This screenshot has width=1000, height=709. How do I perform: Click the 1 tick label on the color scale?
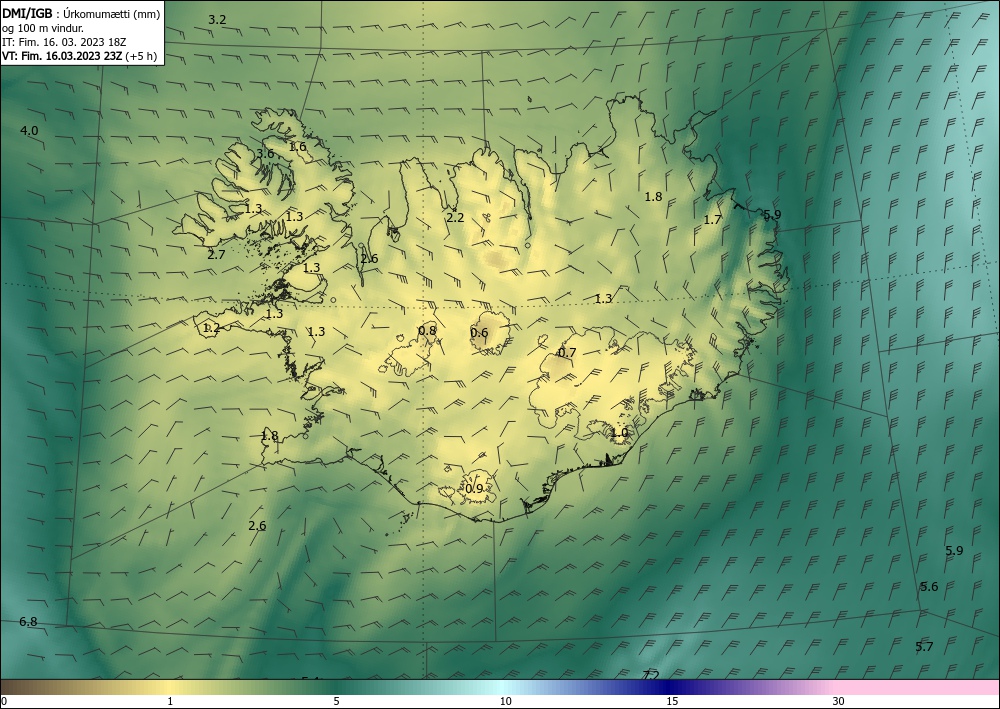click(170, 701)
